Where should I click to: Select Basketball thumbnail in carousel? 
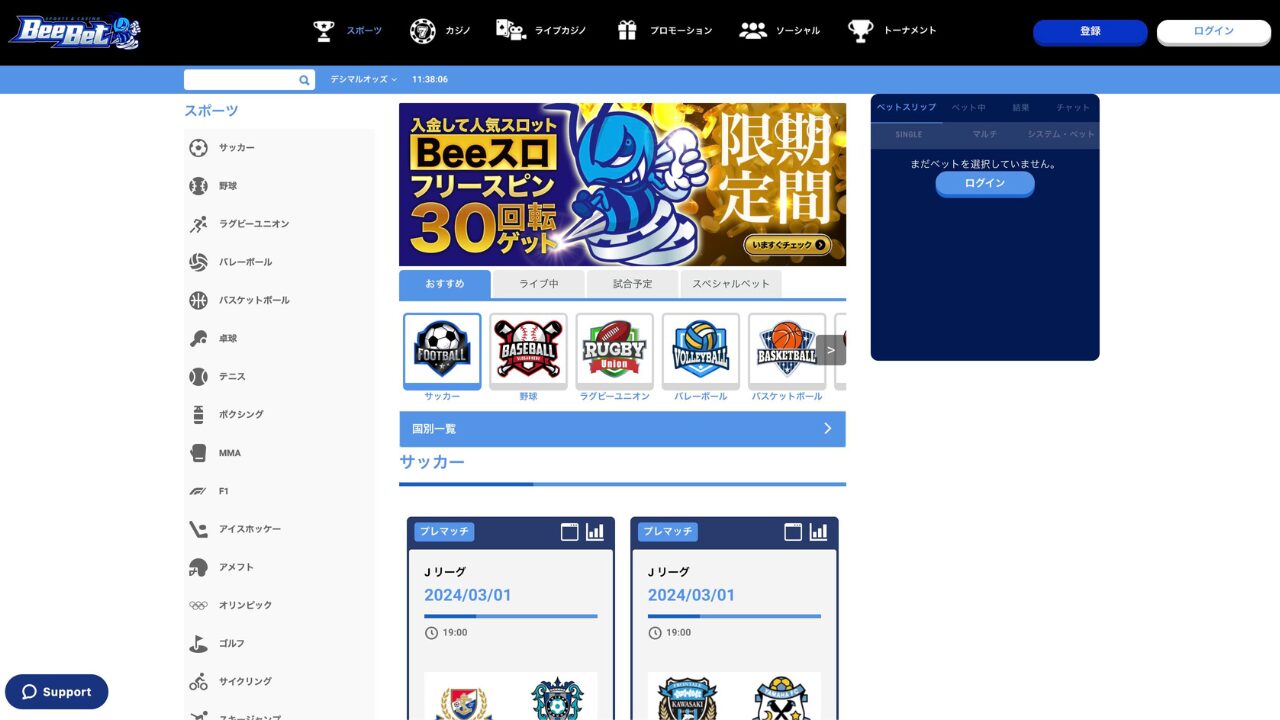click(787, 351)
